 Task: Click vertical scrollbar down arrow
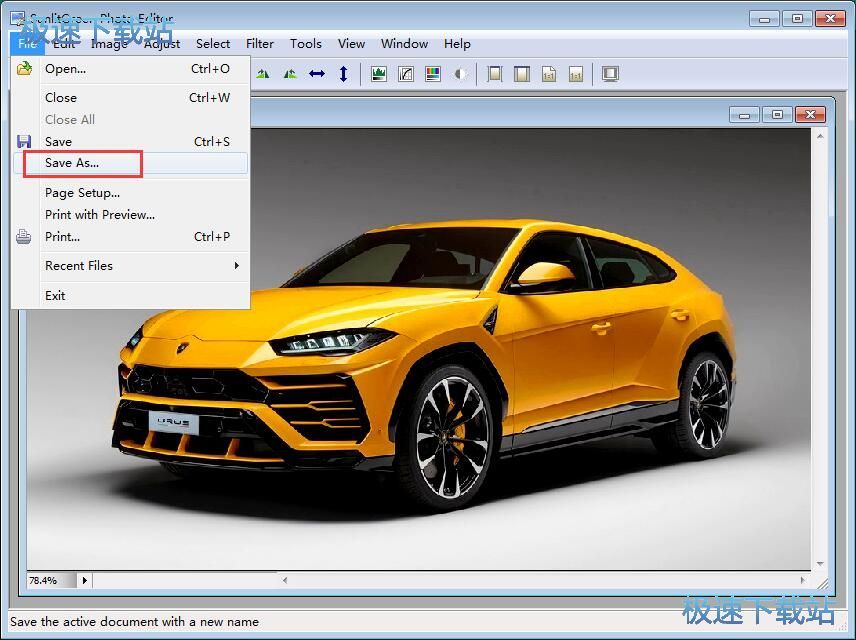coord(820,564)
